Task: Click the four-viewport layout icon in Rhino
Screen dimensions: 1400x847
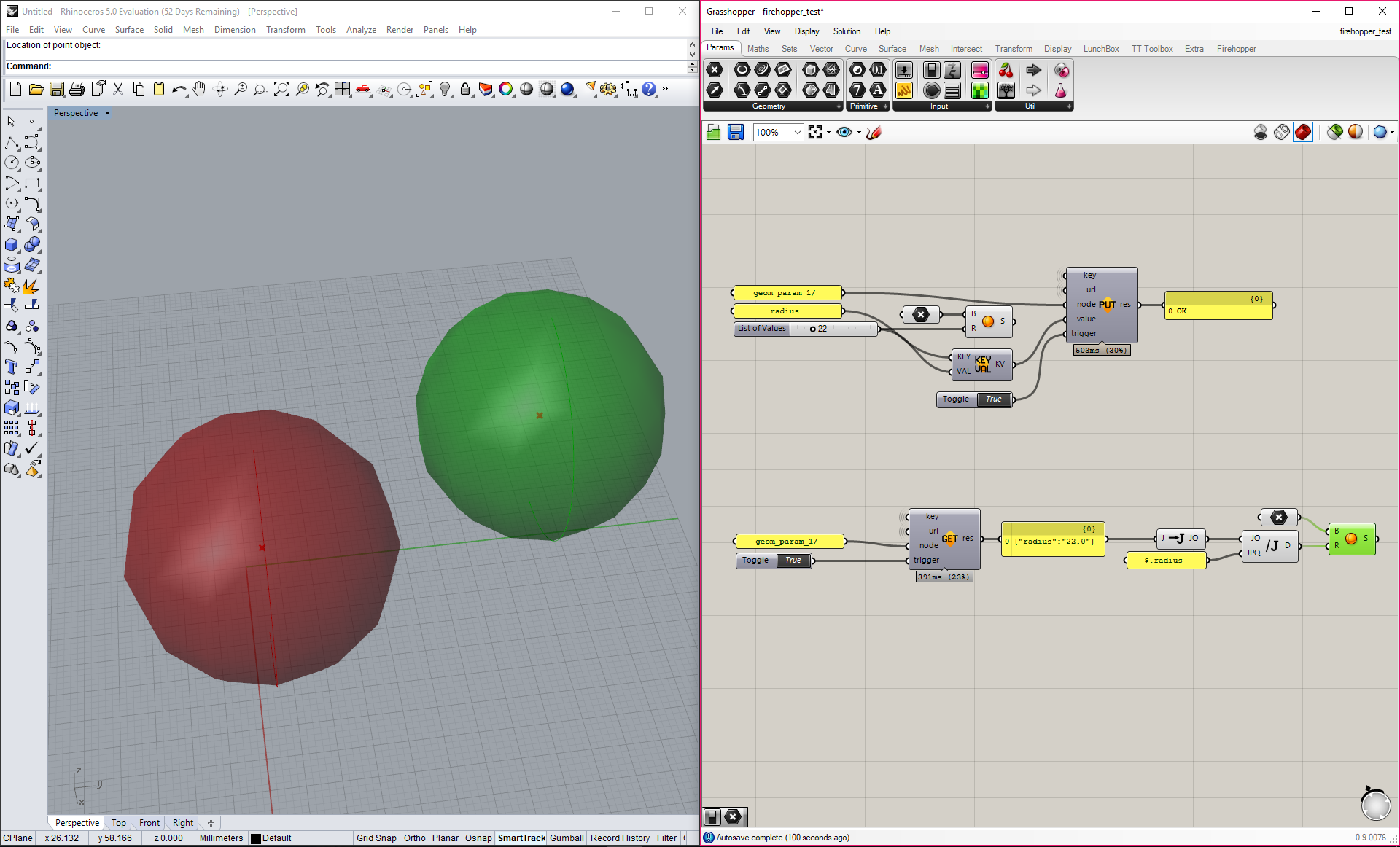Action: point(343,90)
